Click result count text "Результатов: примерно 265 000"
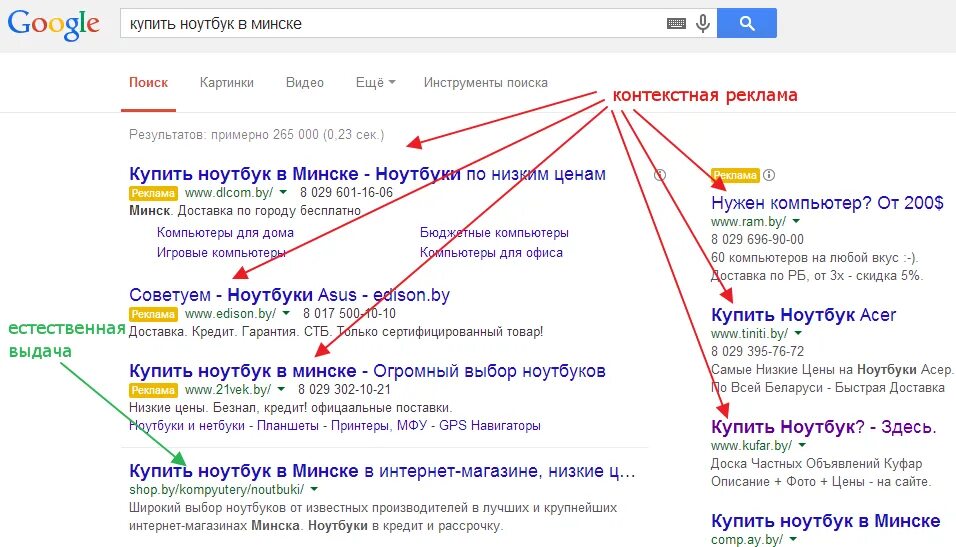956x547 pixels. pos(224,134)
